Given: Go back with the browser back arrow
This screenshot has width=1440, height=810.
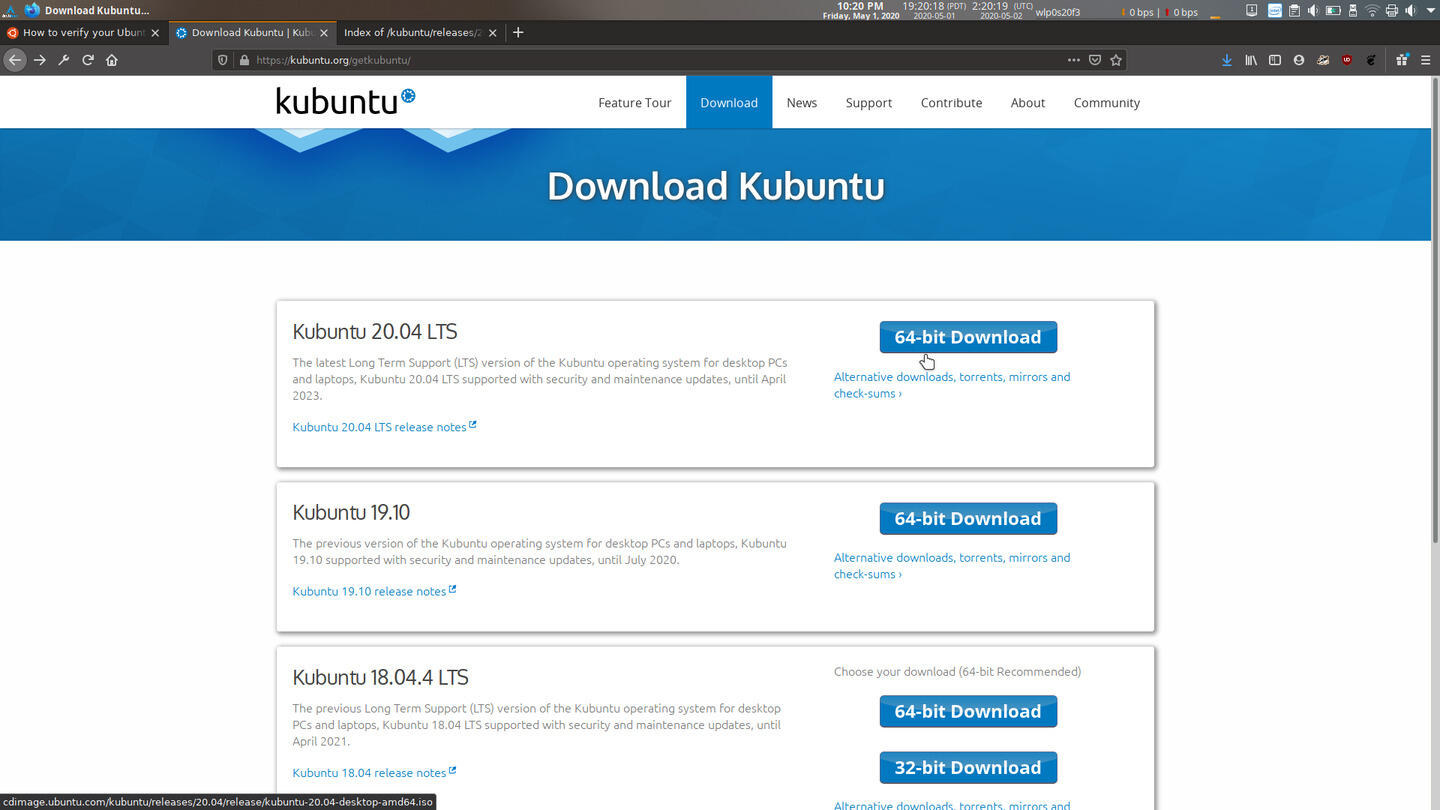Looking at the screenshot, I should 14,60.
